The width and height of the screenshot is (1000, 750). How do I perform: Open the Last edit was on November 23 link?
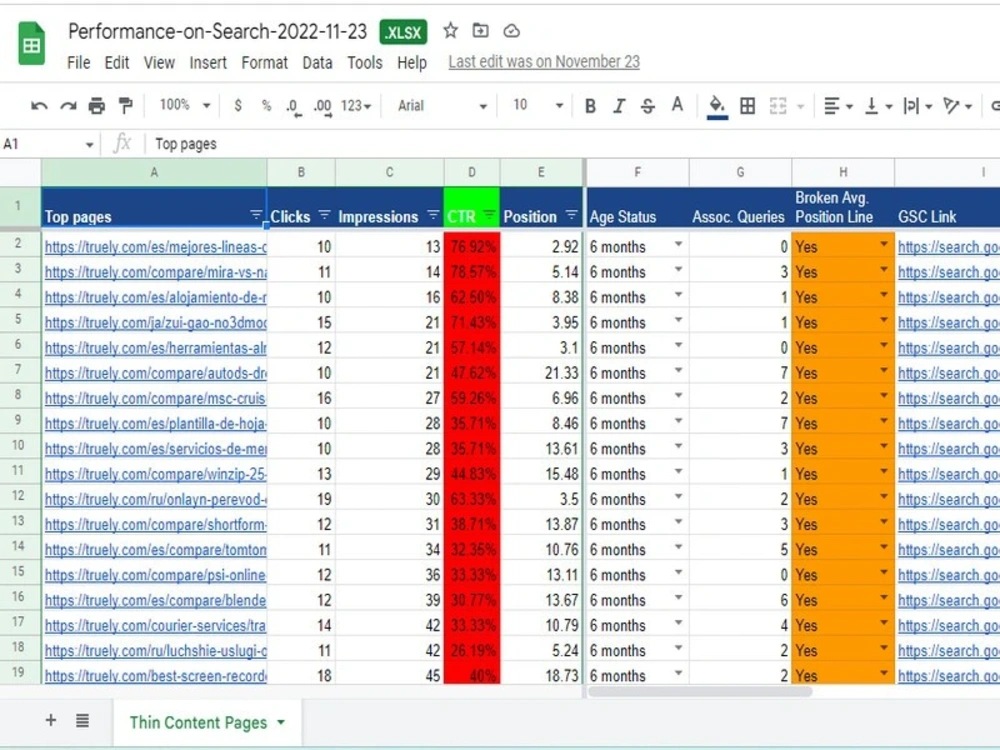(543, 62)
